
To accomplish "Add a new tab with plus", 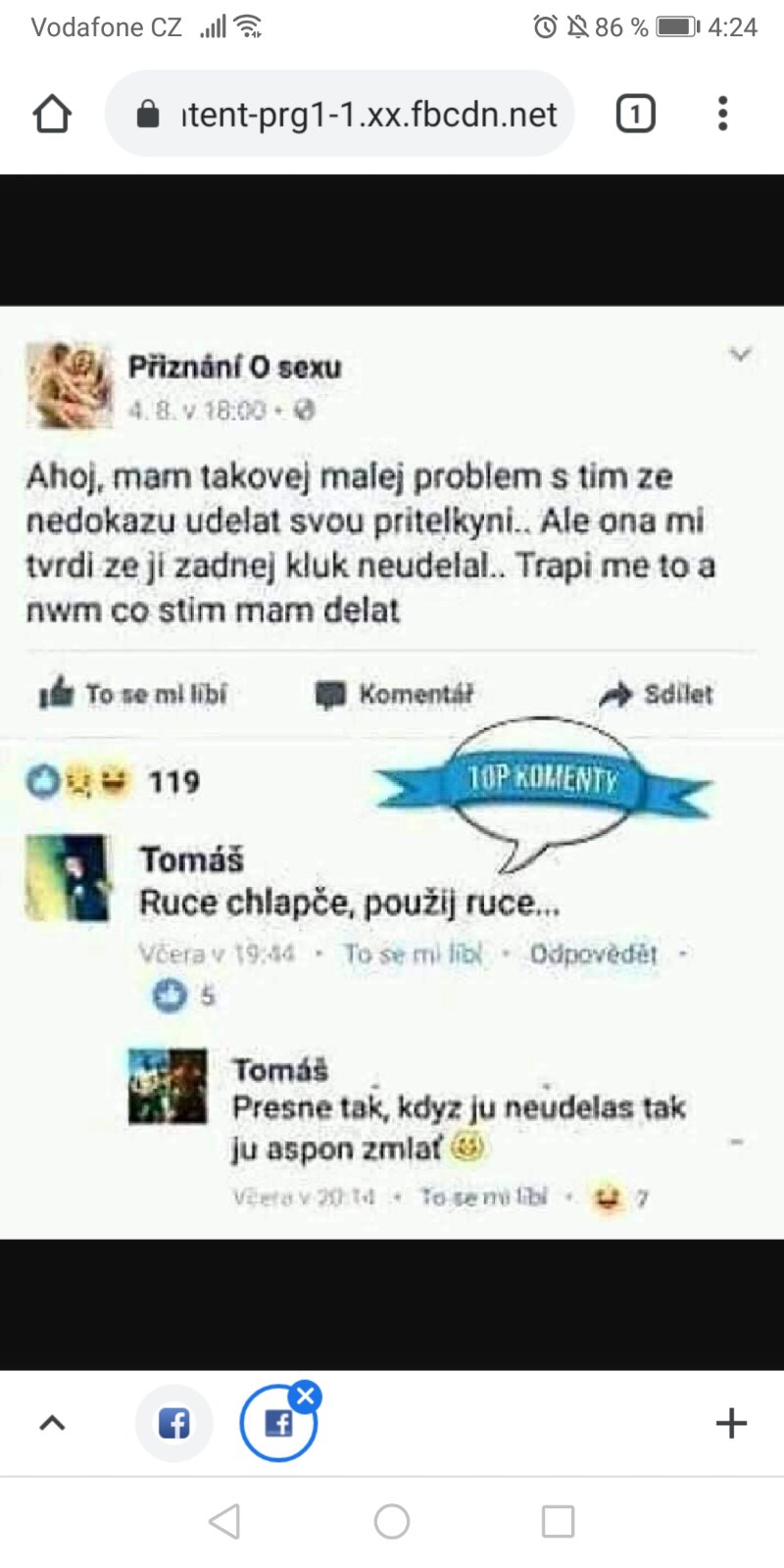I will (x=731, y=1423).
